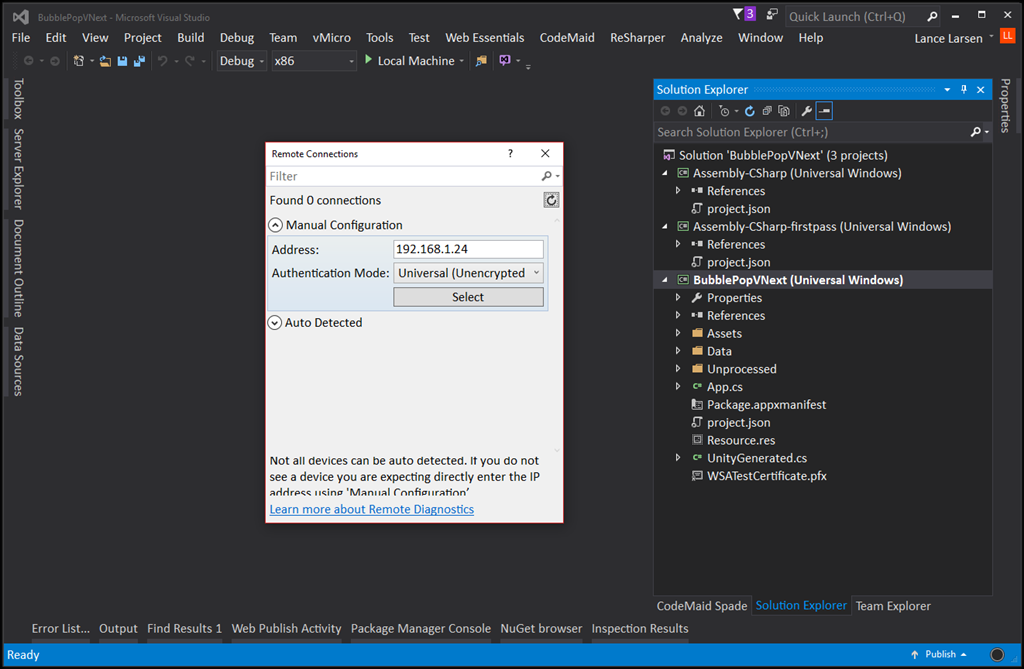Expand the Assets folder node
Screen dimensions: 1024x669
pyautogui.click(x=678, y=333)
